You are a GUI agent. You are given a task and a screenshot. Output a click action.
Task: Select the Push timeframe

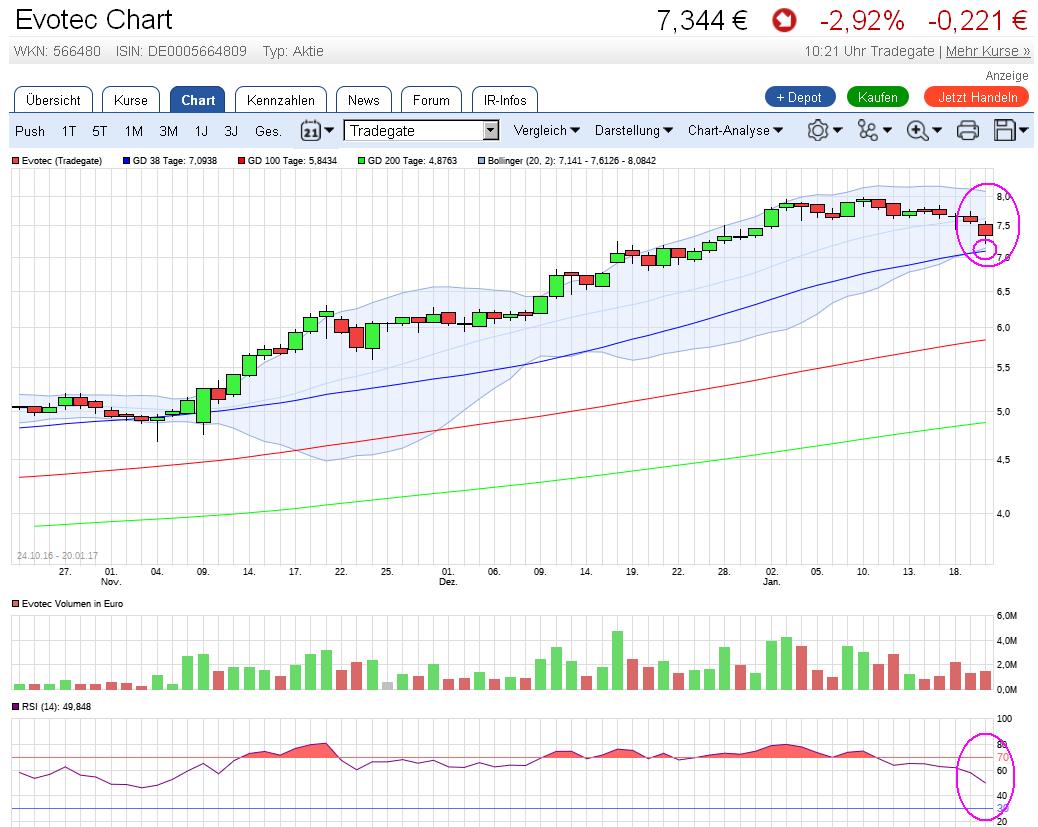(x=30, y=131)
